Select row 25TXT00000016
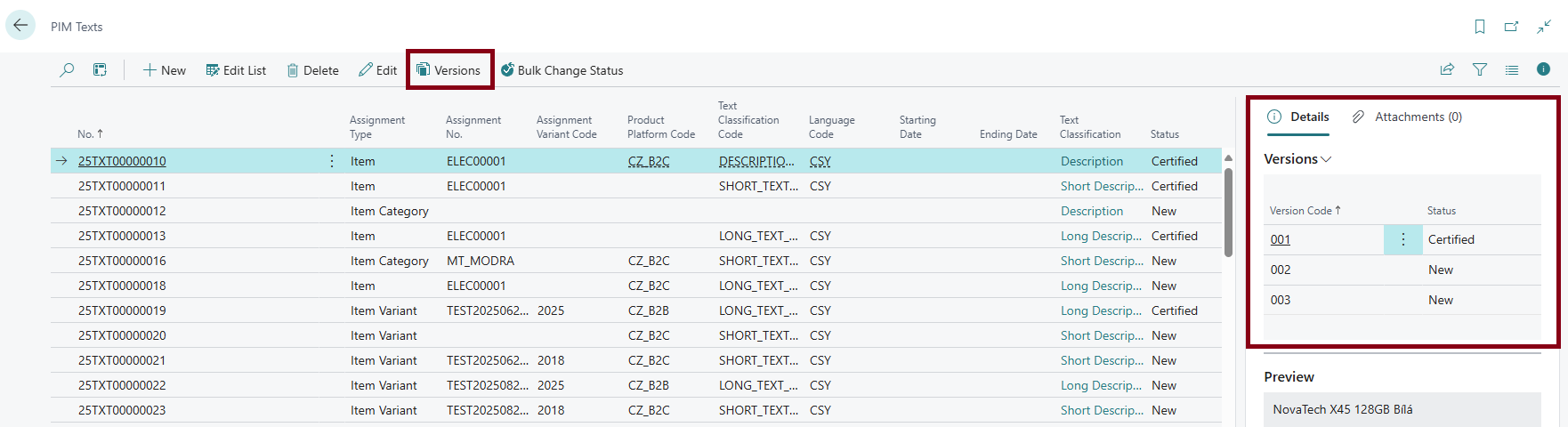 click(x=635, y=261)
